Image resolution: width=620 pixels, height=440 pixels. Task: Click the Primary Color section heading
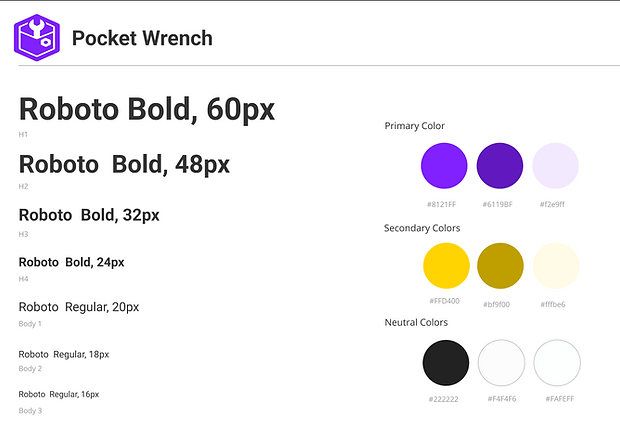tap(414, 126)
